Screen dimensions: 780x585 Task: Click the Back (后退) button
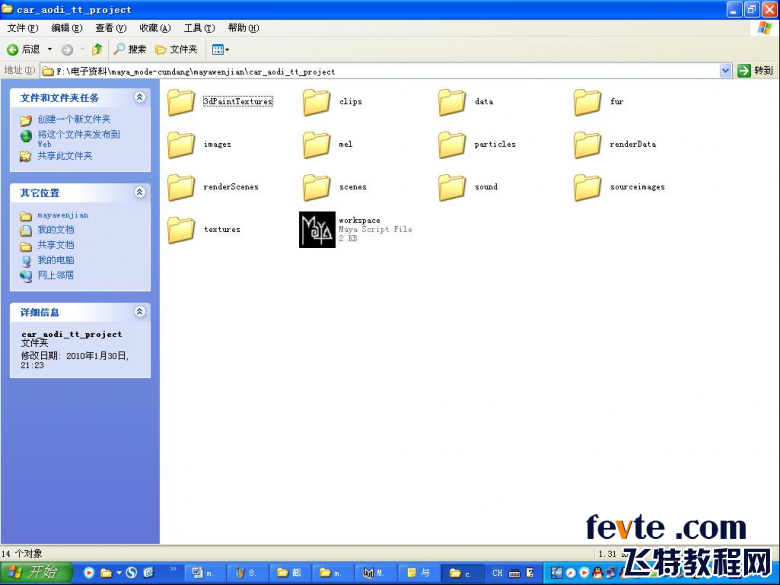23,49
